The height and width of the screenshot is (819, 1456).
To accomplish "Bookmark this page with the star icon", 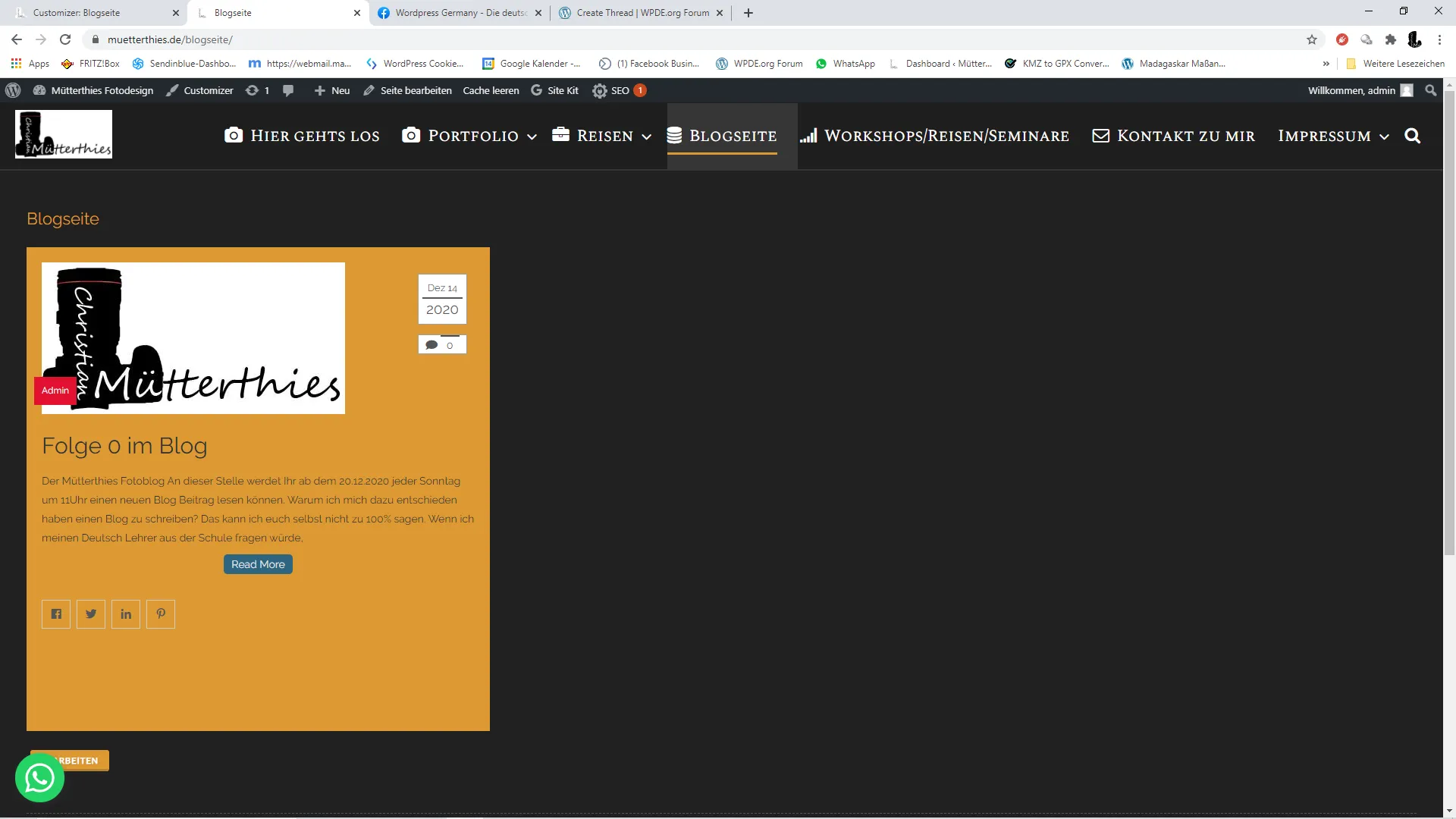I will tap(1312, 39).
